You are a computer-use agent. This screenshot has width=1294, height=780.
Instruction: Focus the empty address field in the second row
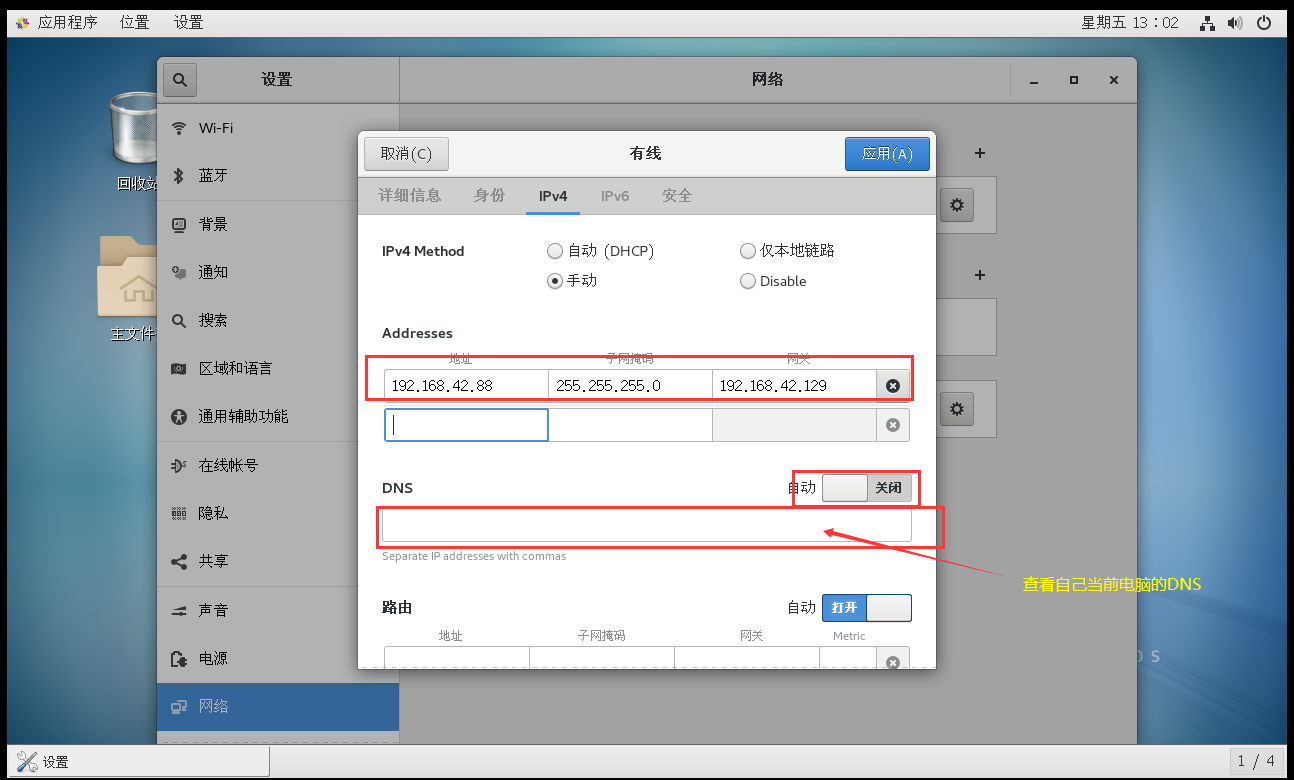pyautogui.click(x=466, y=425)
